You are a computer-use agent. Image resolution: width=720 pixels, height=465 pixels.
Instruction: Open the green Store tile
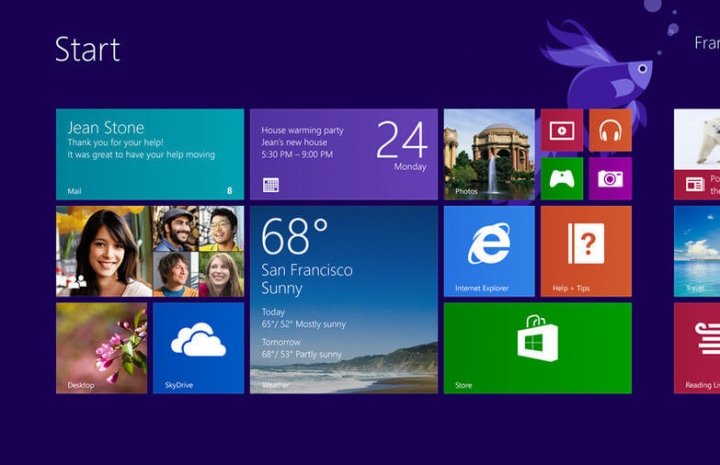click(x=537, y=347)
